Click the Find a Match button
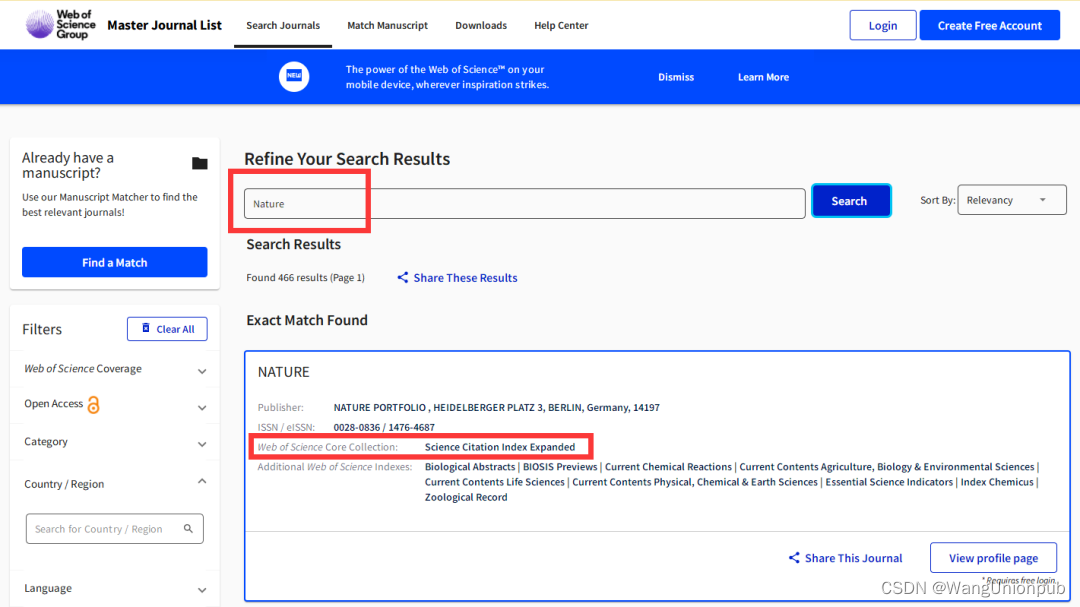 (114, 263)
